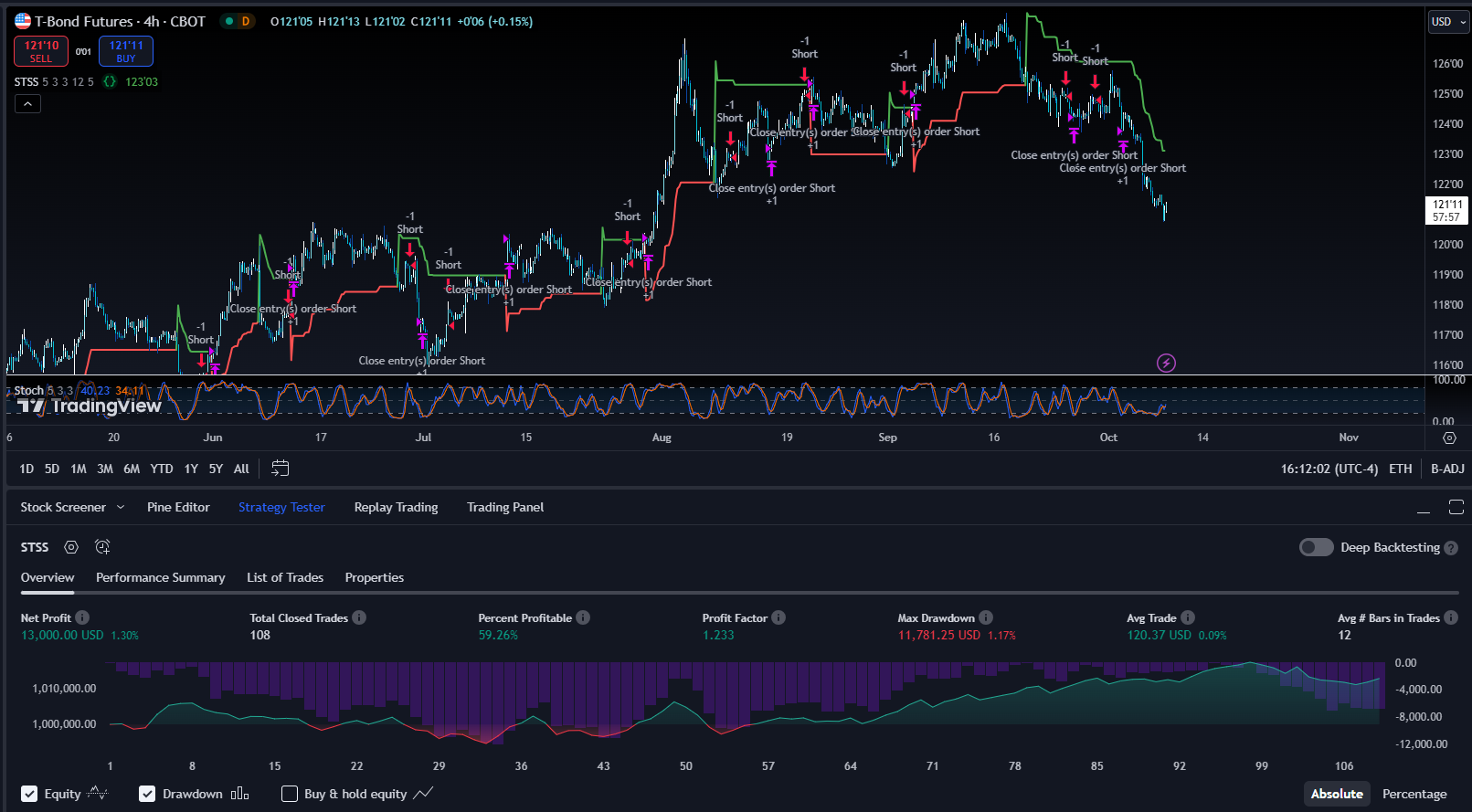Click the strategy name STSS in tester panel
The width and height of the screenshot is (1472, 812).
[35, 547]
